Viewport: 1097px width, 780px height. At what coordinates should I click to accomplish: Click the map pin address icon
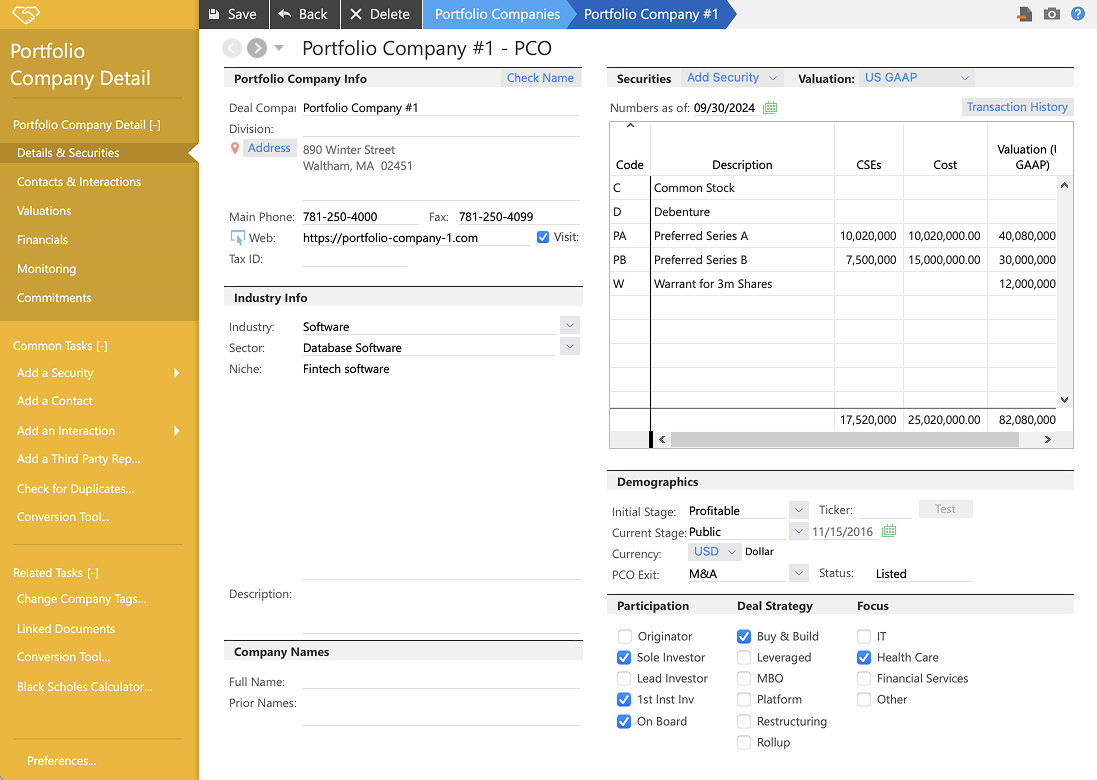coord(235,148)
